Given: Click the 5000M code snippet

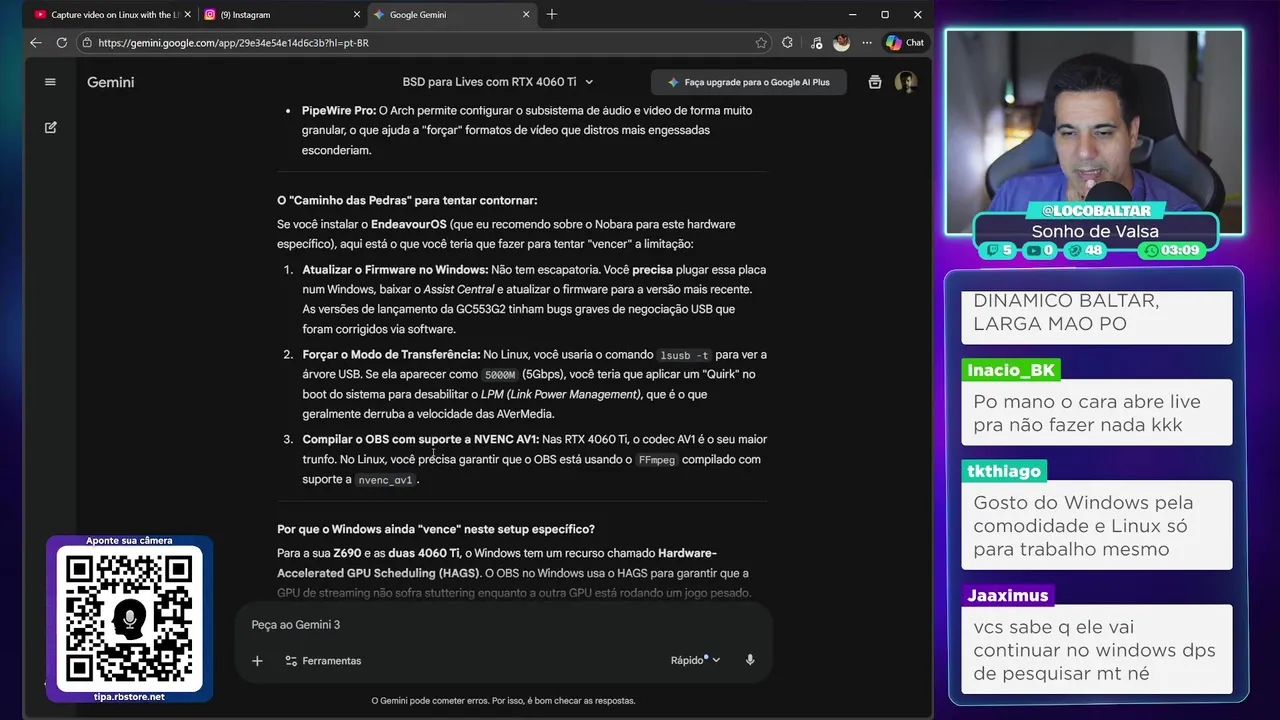Looking at the screenshot, I should coord(498,375).
